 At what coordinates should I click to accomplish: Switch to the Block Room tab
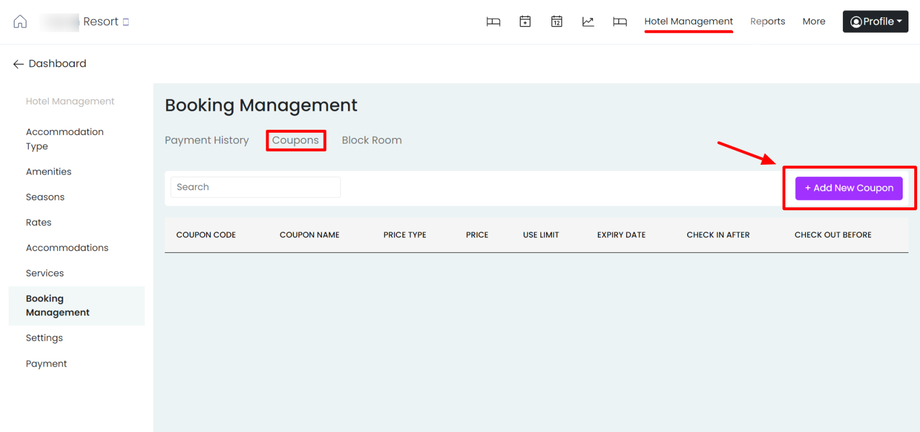click(372, 140)
